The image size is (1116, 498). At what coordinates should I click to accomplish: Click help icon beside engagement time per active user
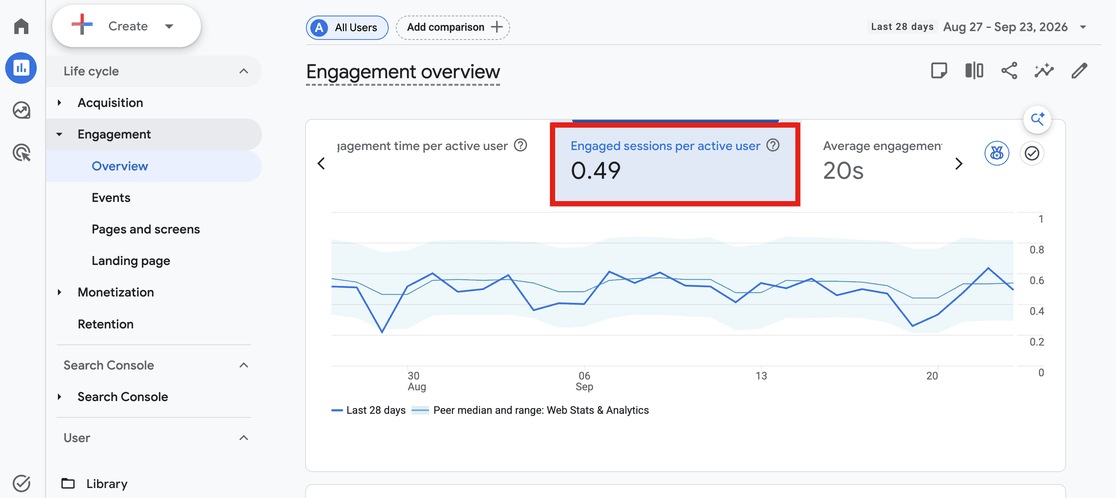[x=521, y=146]
